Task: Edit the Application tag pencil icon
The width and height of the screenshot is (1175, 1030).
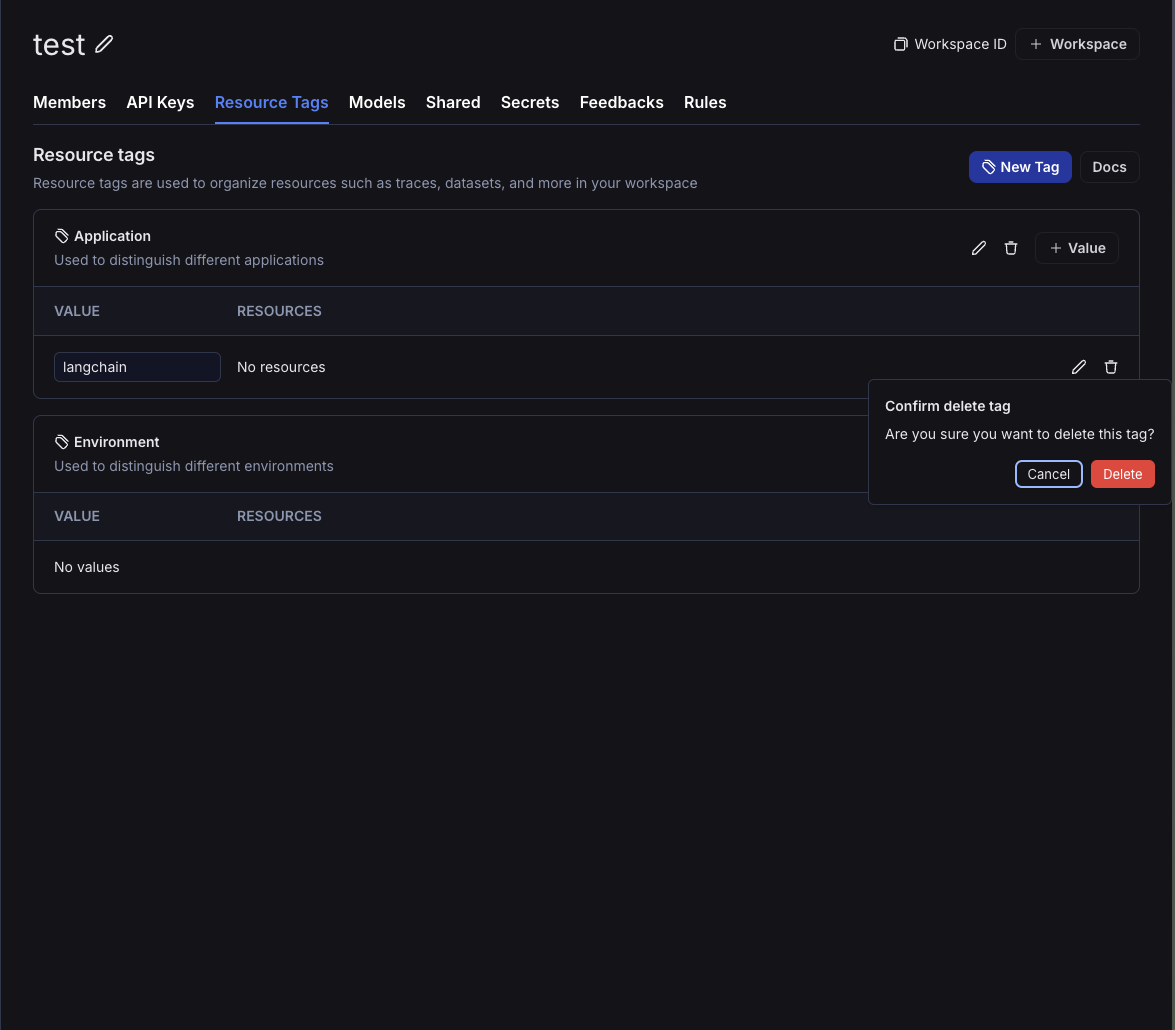Action: [979, 248]
